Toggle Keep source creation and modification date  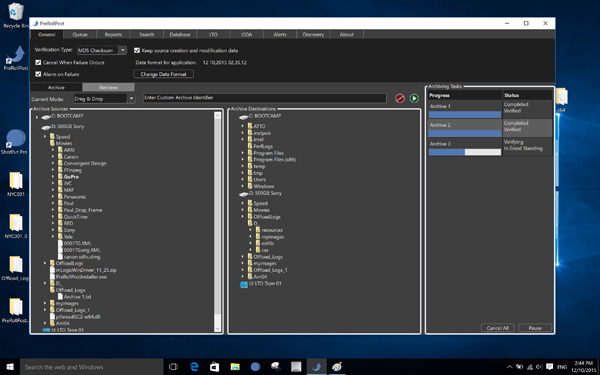[x=137, y=50]
